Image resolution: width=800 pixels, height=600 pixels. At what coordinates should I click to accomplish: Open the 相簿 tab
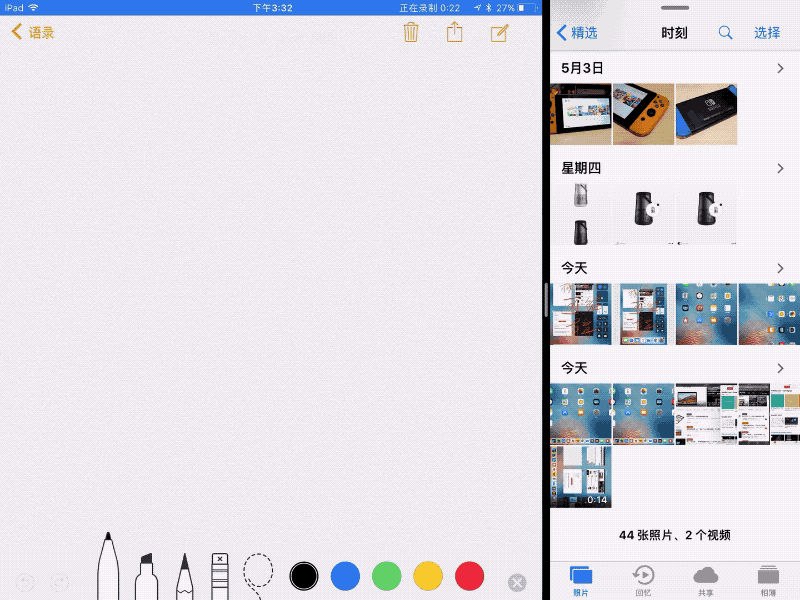766,580
